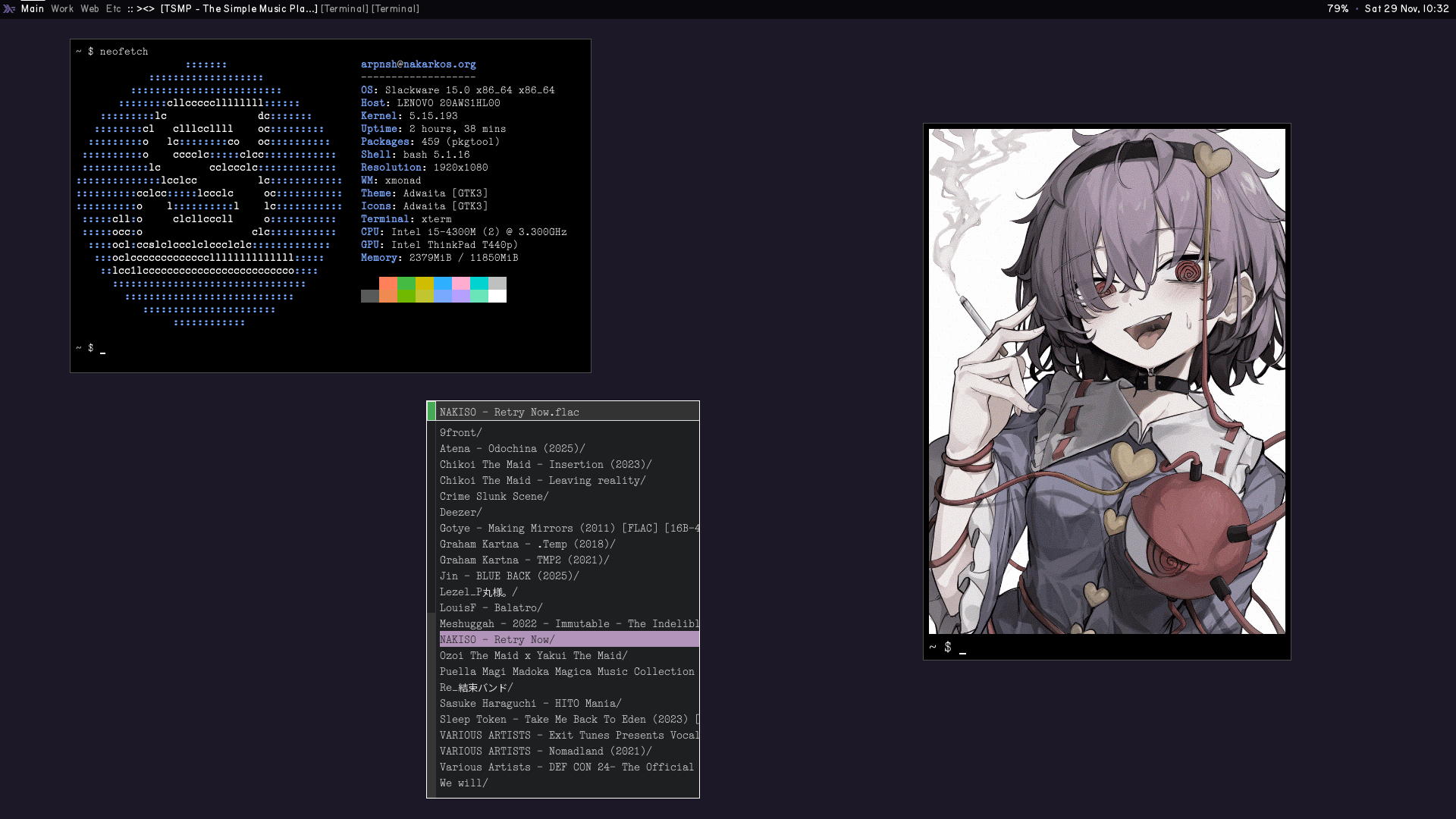The height and width of the screenshot is (819, 1456).
Task: Open the Crime Slunk Scene folder
Action: pyautogui.click(x=494, y=497)
